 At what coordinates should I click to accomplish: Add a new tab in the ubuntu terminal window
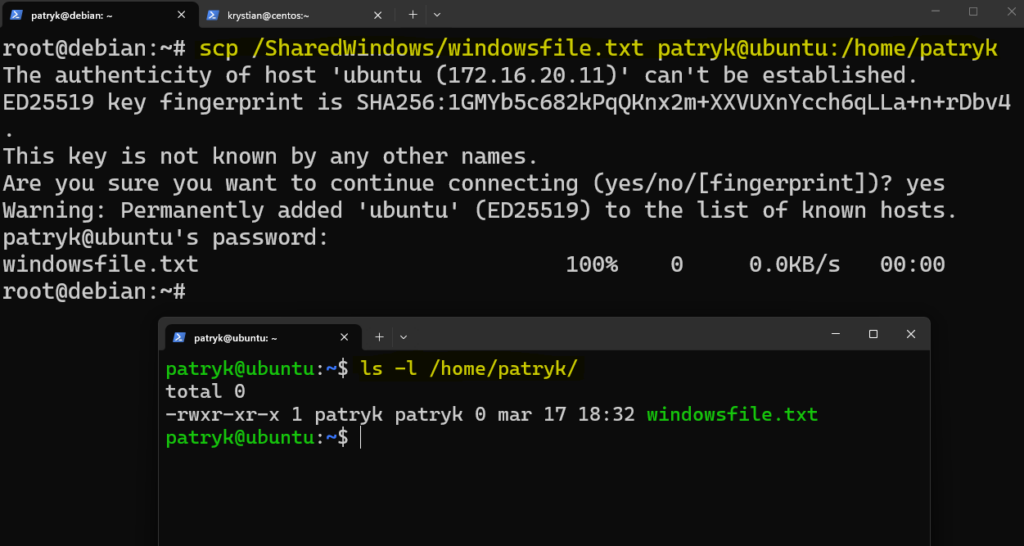pos(379,337)
